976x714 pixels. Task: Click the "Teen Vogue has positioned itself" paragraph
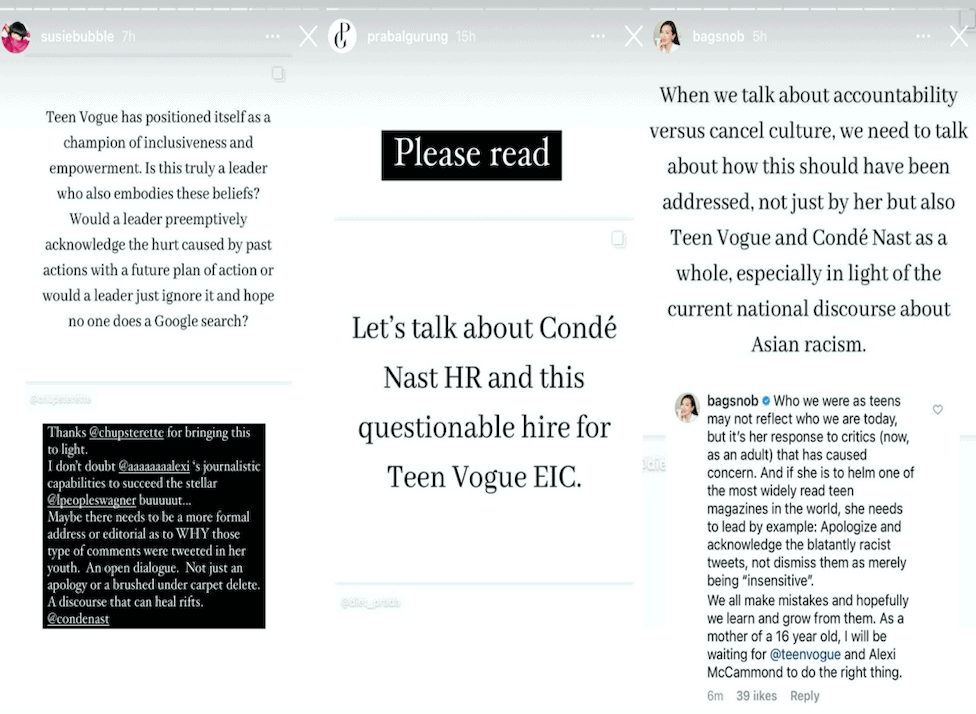(x=158, y=219)
